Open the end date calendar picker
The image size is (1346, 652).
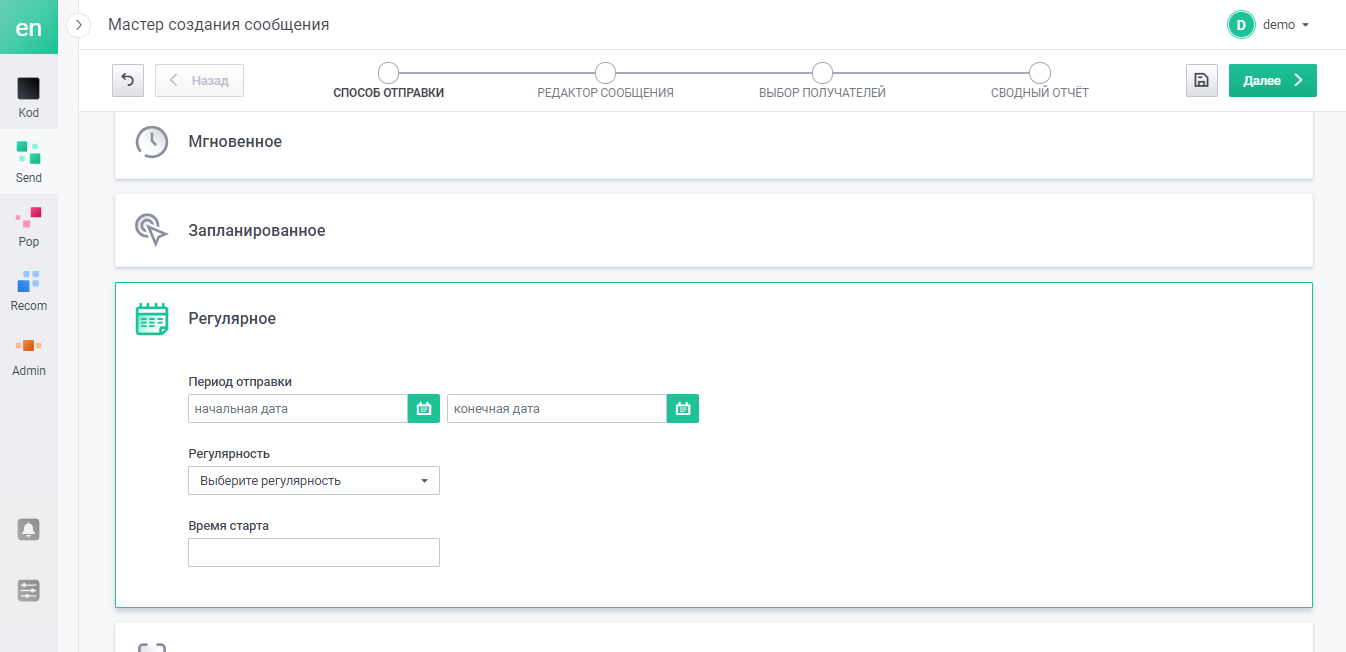[x=683, y=409]
